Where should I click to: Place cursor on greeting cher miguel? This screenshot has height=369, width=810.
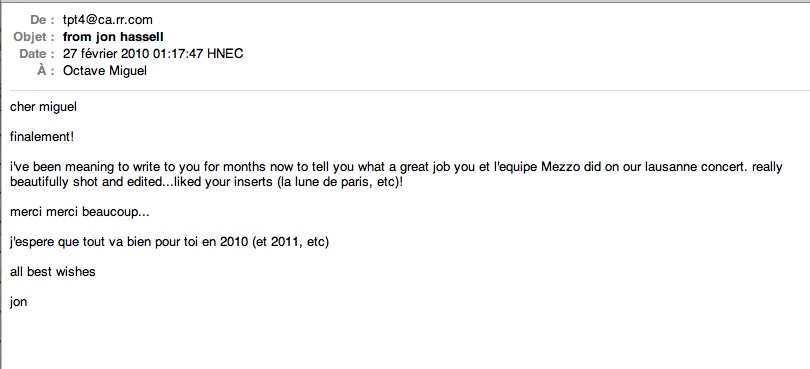pyautogui.click(x=43, y=107)
